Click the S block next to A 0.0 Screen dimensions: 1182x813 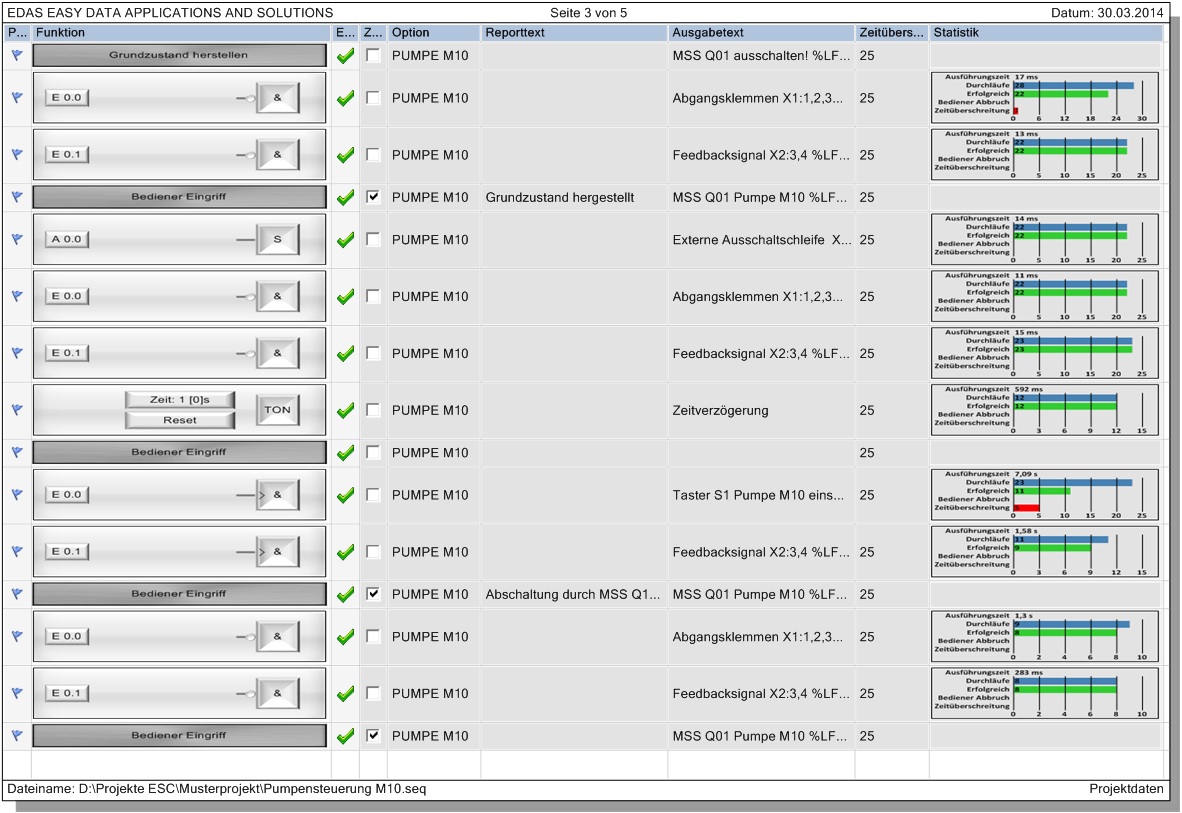point(277,240)
